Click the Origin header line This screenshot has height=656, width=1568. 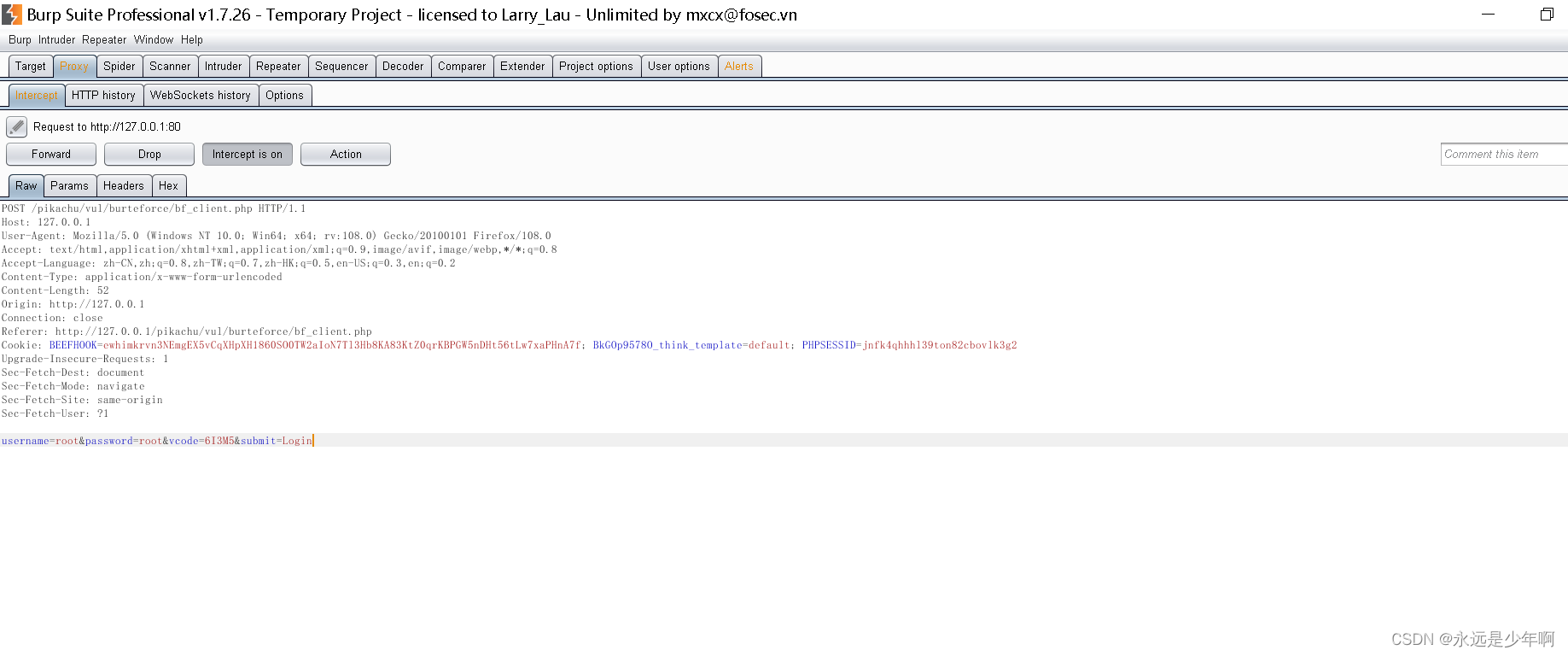(x=73, y=304)
